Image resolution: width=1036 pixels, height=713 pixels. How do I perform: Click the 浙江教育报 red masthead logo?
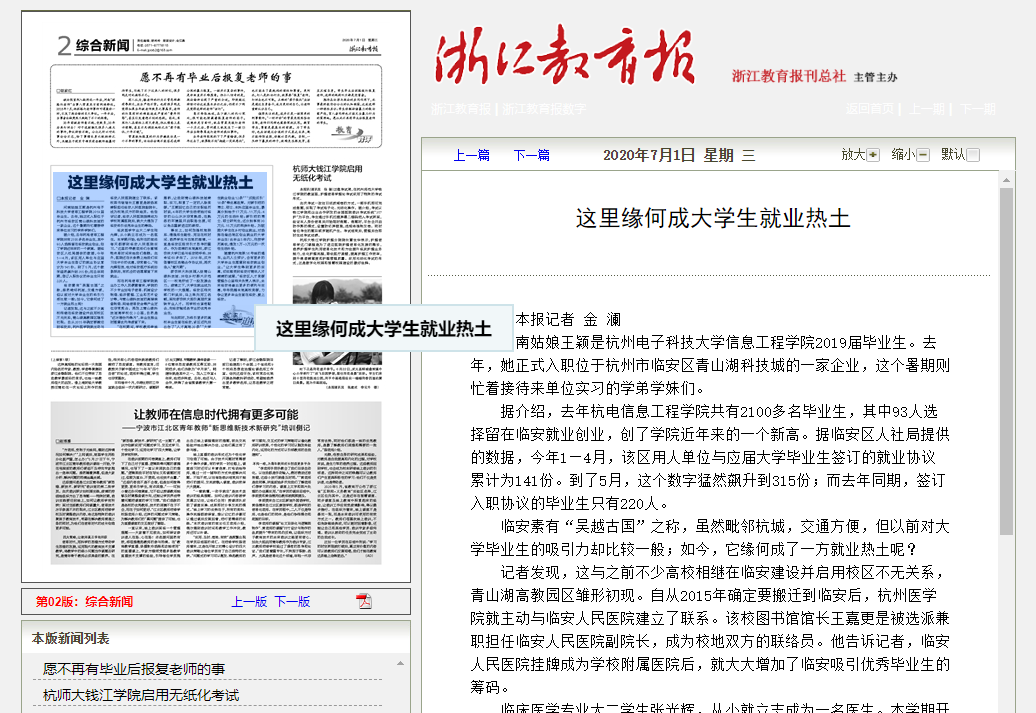pyautogui.click(x=565, y=56)
